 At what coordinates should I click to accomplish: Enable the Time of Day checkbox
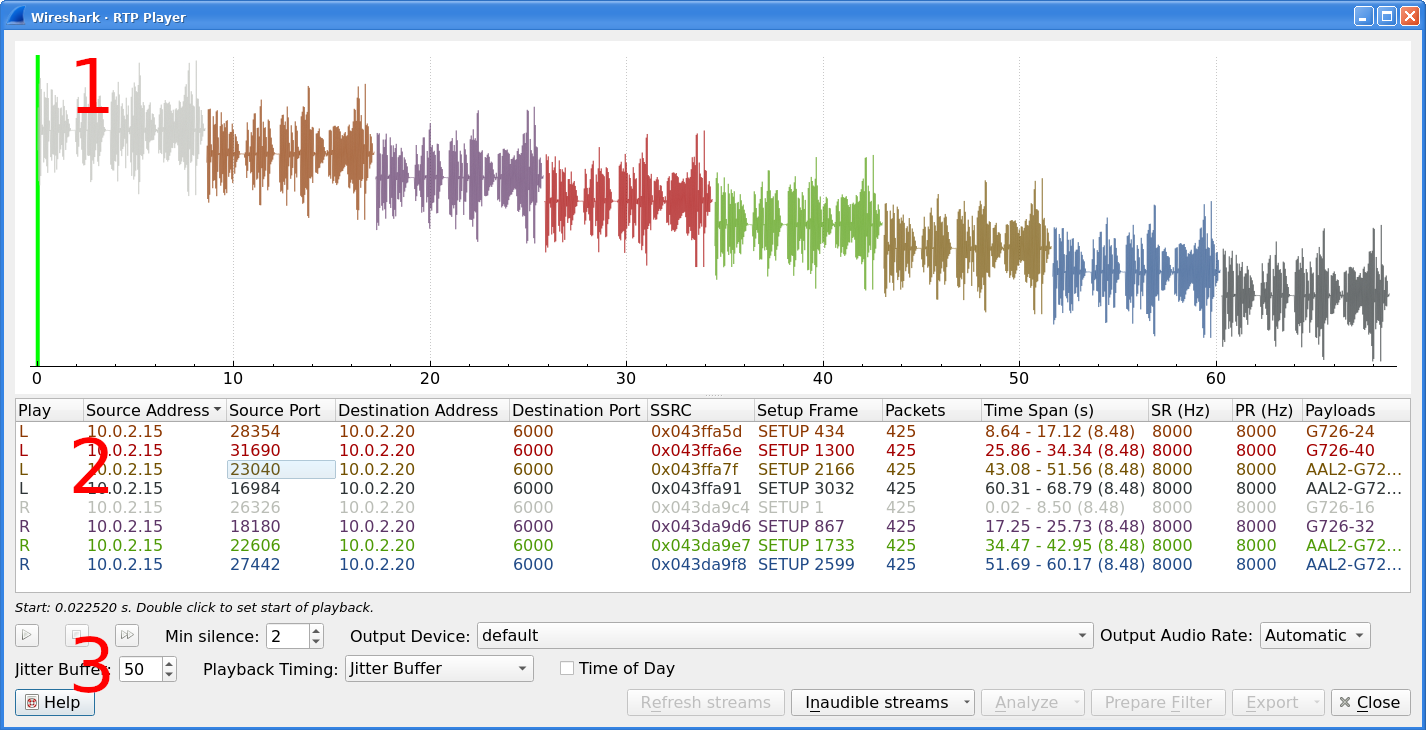coord(567,668)
